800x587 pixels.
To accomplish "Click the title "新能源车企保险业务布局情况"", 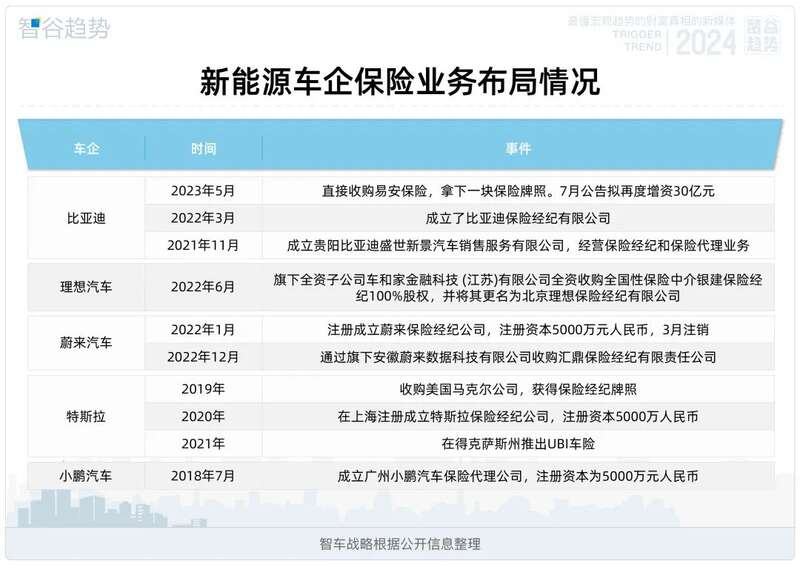I will pos(399,82).
